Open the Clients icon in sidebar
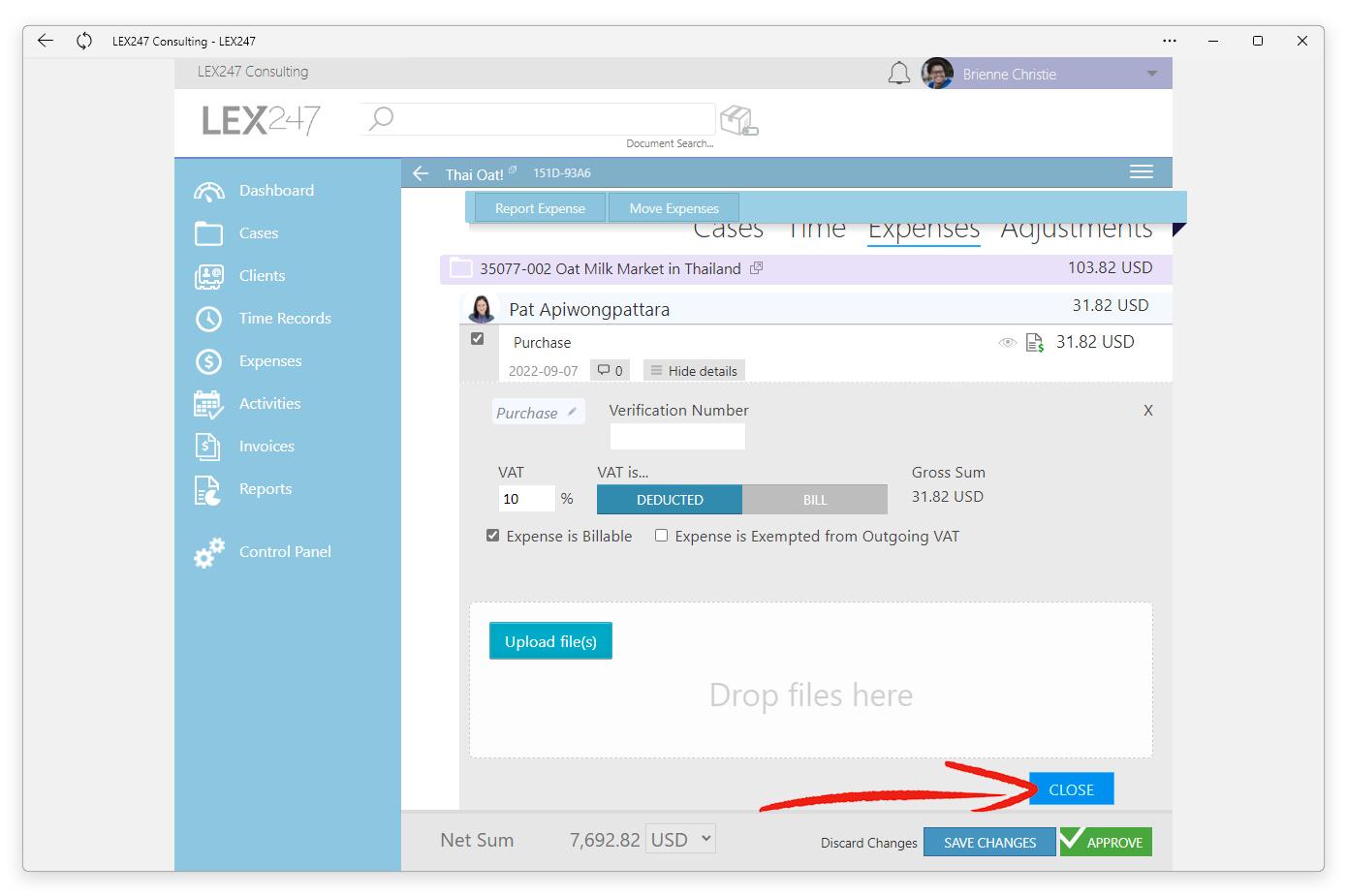The width and height of the screenshot is (1347, 896). 208,276
